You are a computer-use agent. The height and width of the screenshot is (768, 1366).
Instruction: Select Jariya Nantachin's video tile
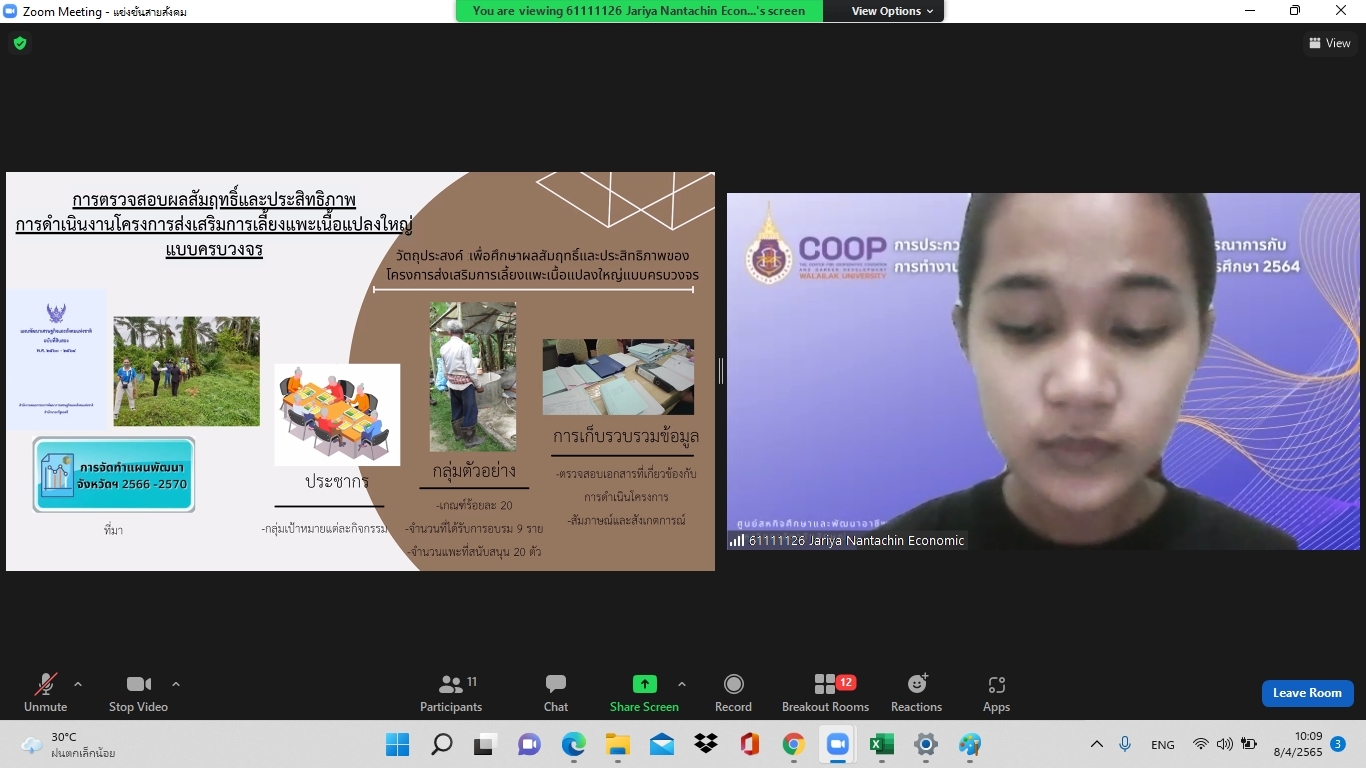1043,371
